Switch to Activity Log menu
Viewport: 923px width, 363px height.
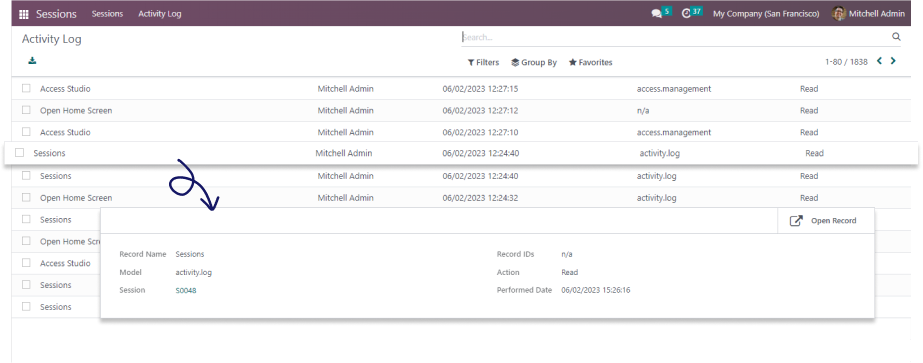click(160, 14)
